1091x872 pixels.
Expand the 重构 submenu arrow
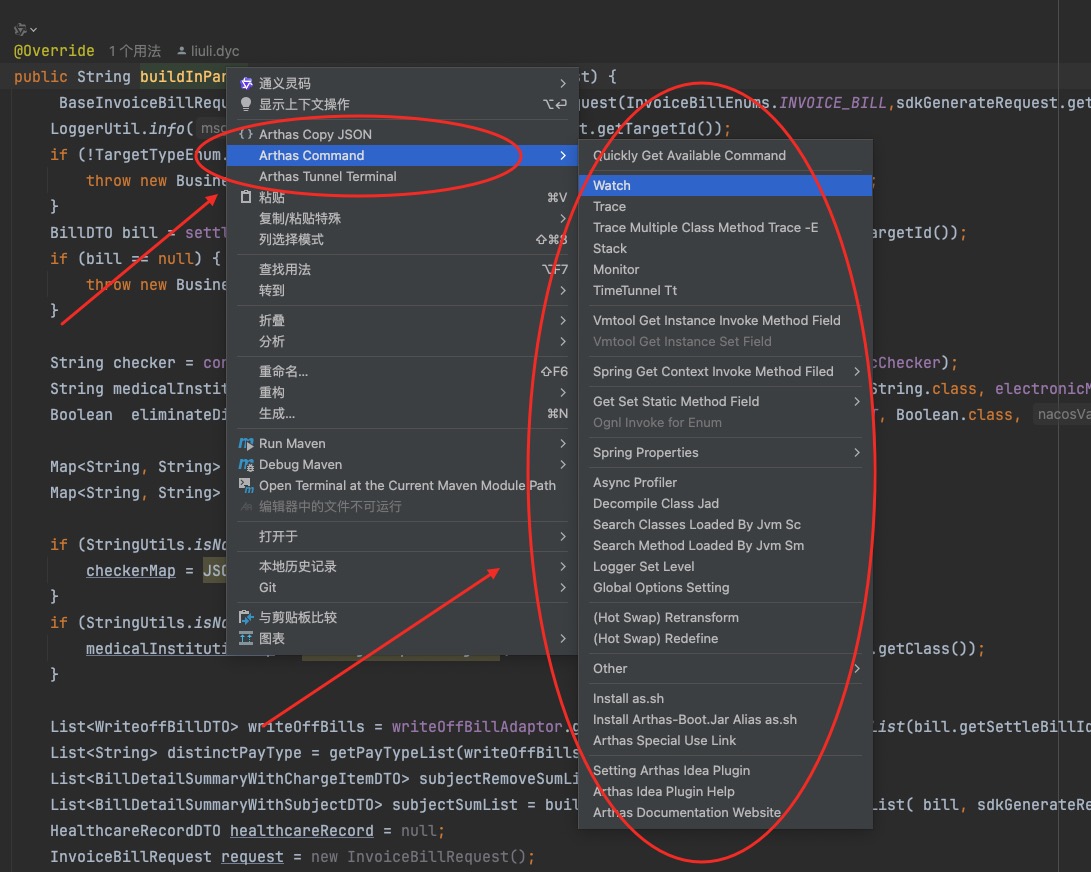tap(563, 393)
